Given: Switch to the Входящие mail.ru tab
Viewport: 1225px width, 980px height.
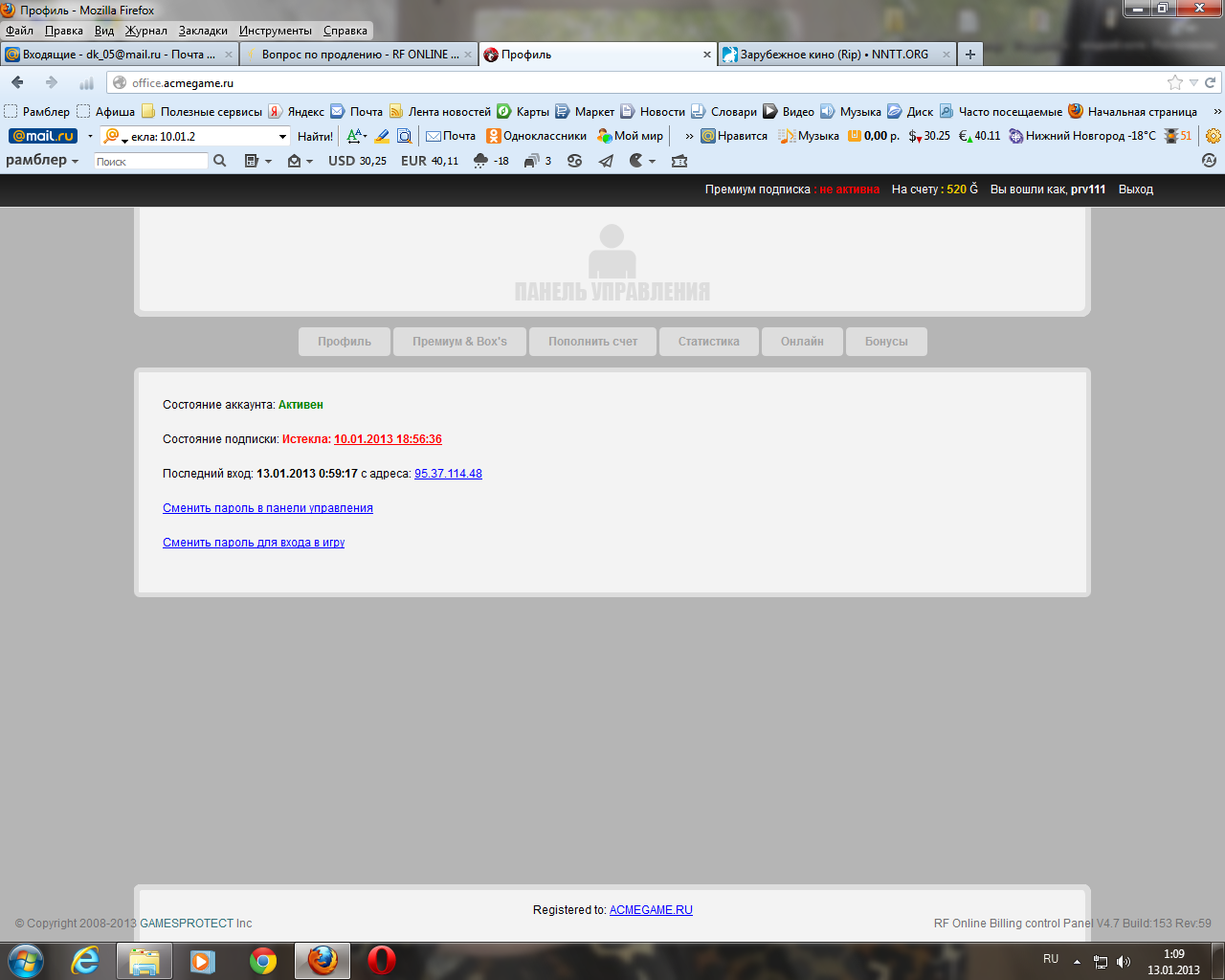Looking at the screenshot, I should point(120,55).
